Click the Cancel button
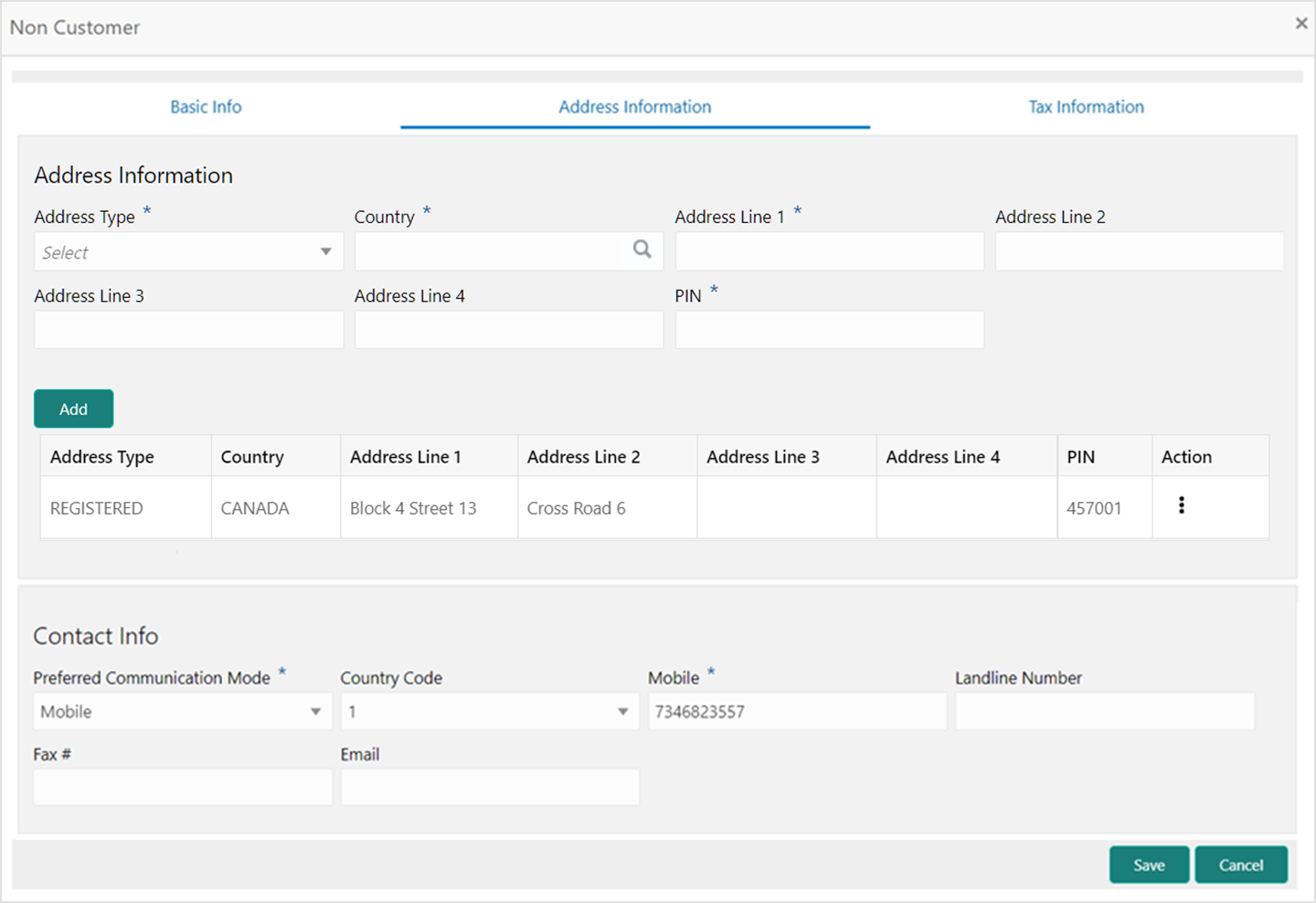The width and height of the screenshot is (1316, 903). coord(1241,865)
